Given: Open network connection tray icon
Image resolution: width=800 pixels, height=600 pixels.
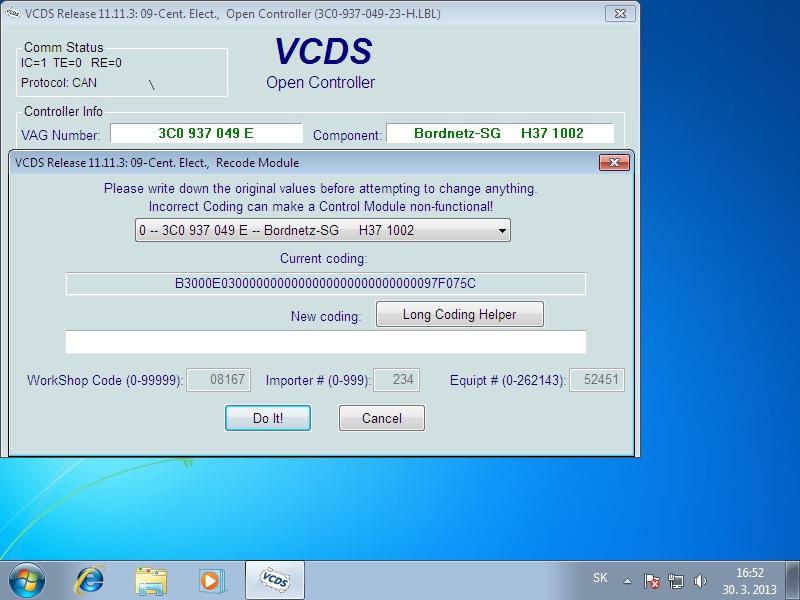Looking at the screenshot, I should click(x=676, y=581).
